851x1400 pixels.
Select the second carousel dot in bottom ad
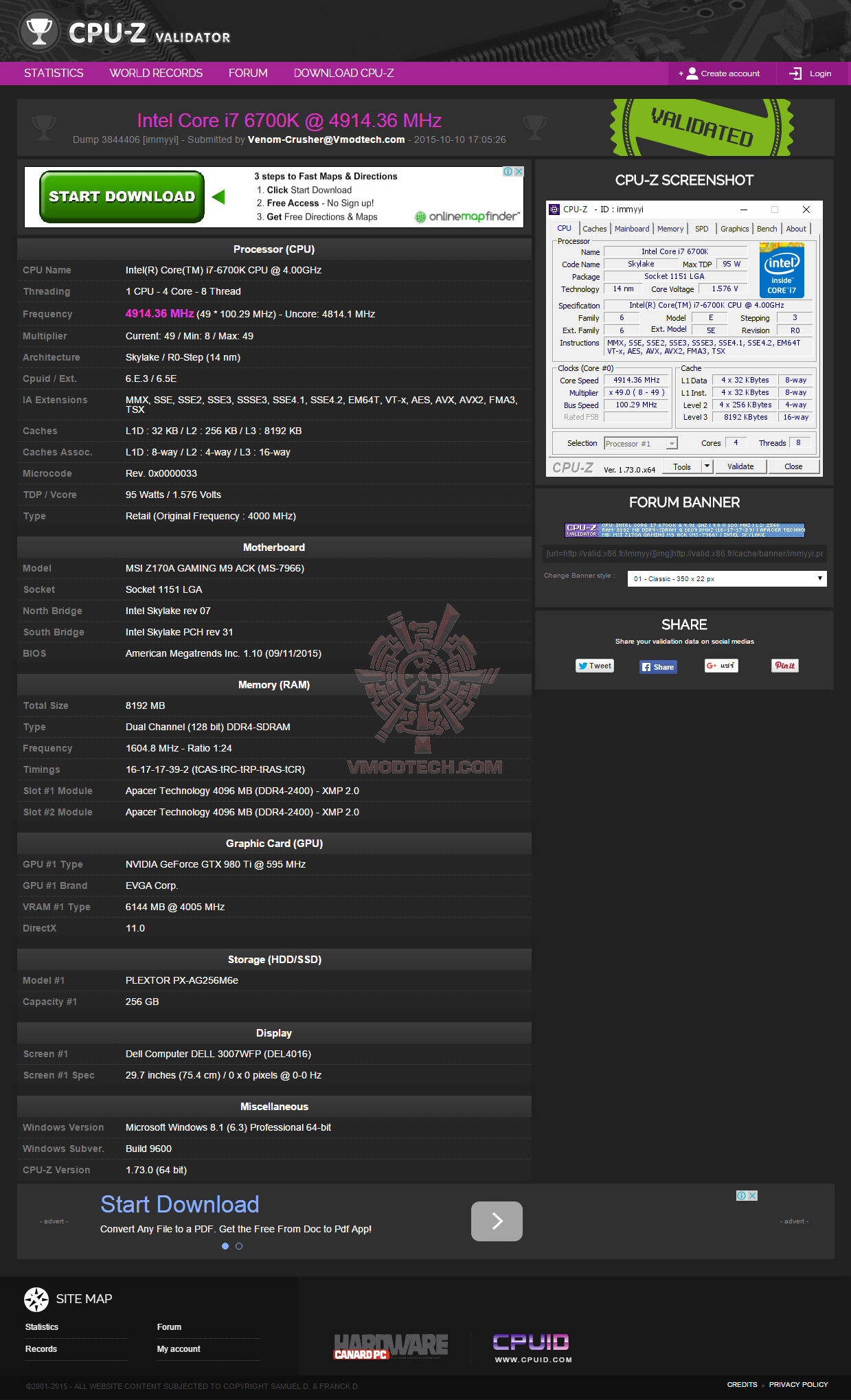pyautogui.click(x=239, y=1246)
